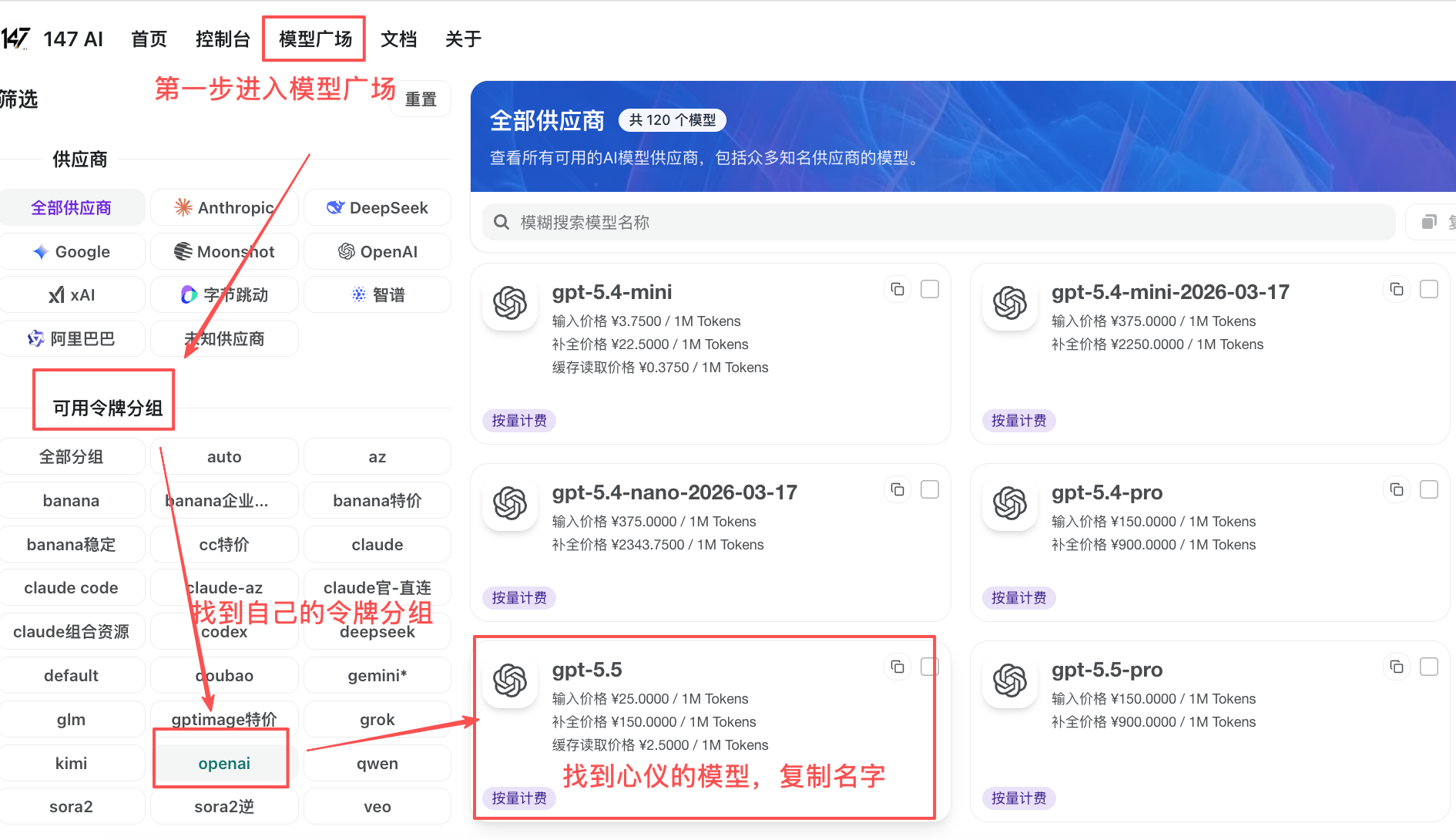Click the 重置 filter reset button
The image size is (1456, 840).
pos(421,99)
